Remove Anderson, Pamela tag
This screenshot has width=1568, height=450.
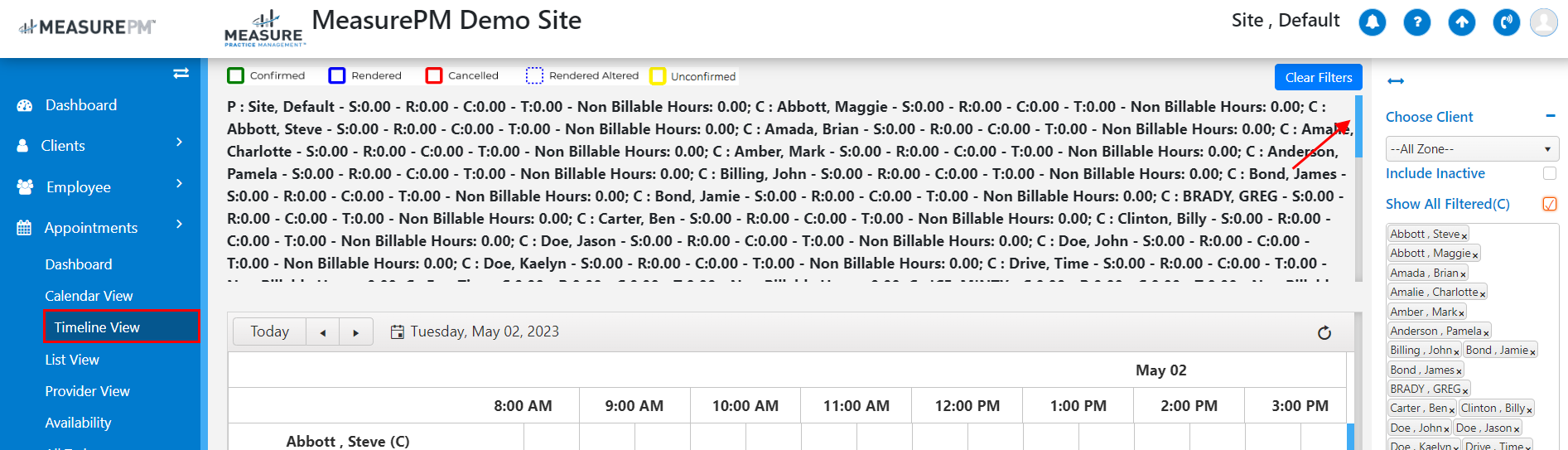[x=1486, y=333]
